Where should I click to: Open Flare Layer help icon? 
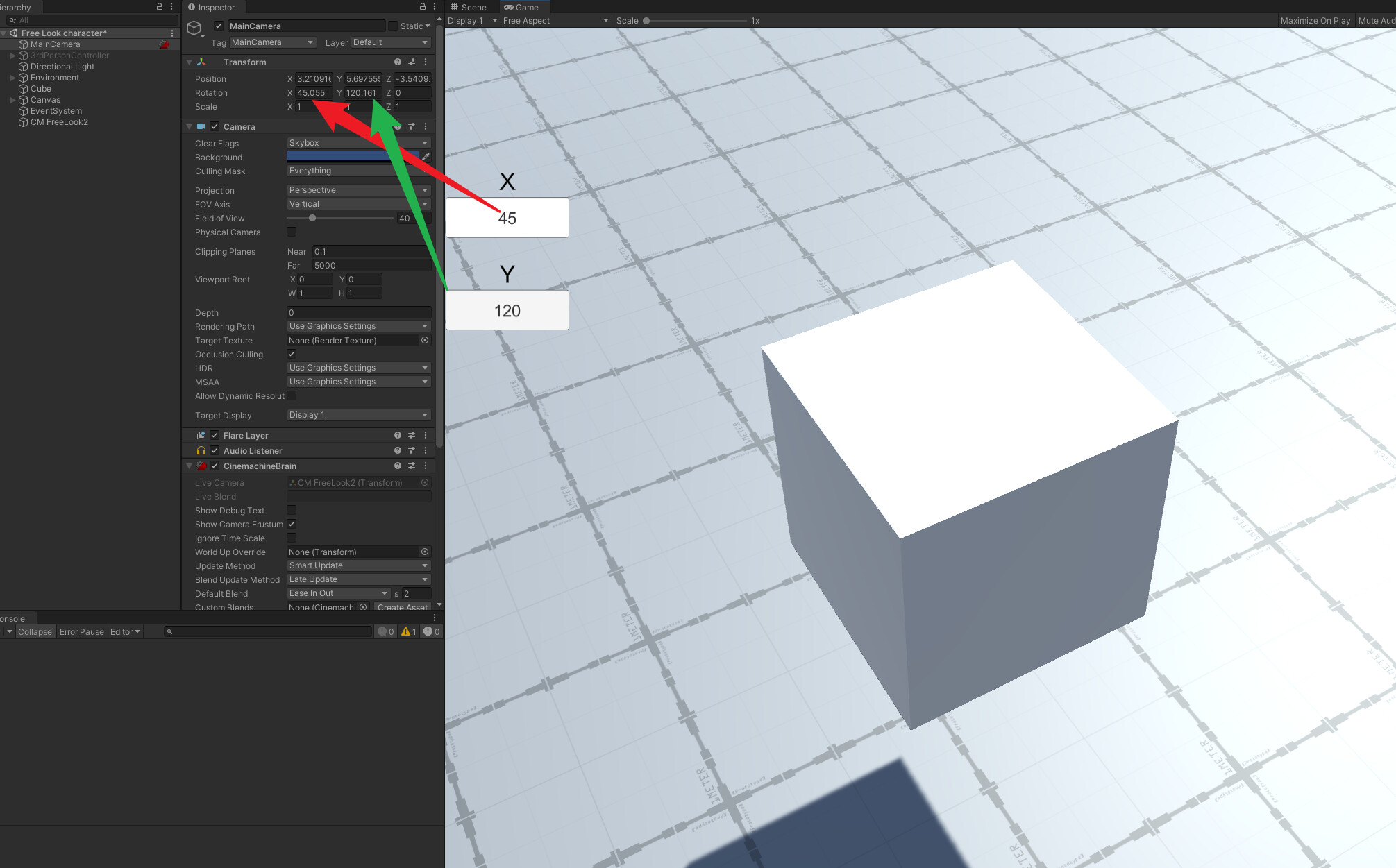tap(398, 435)
